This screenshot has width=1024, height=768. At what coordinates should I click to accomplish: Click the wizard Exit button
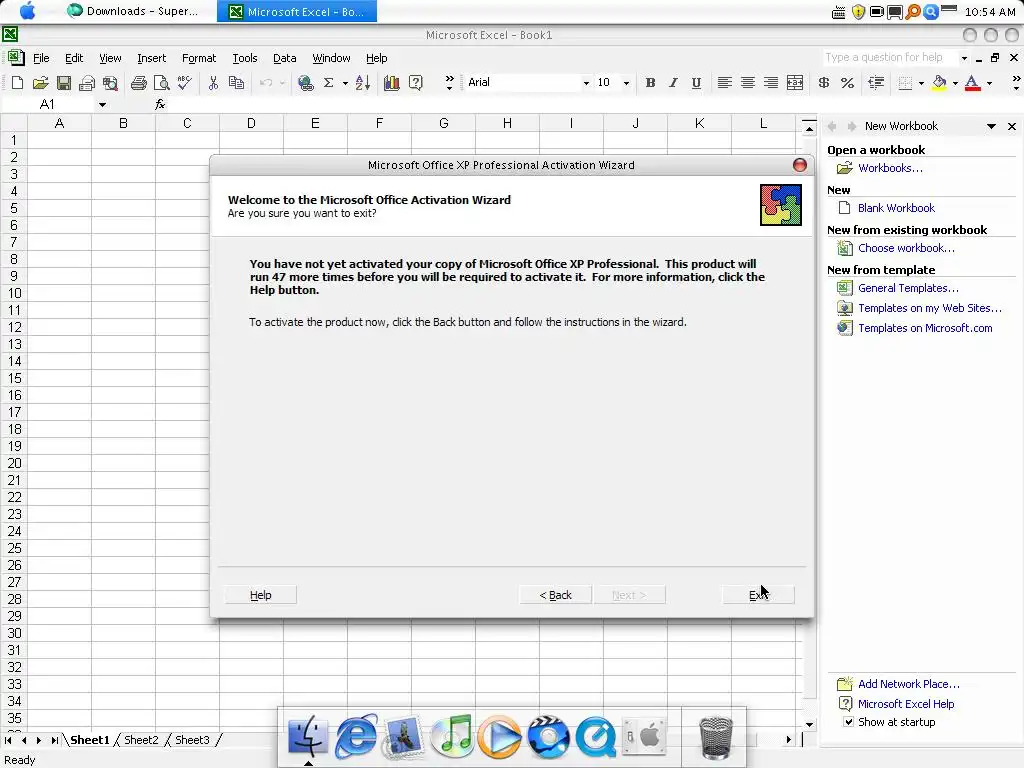pos(758,595)
